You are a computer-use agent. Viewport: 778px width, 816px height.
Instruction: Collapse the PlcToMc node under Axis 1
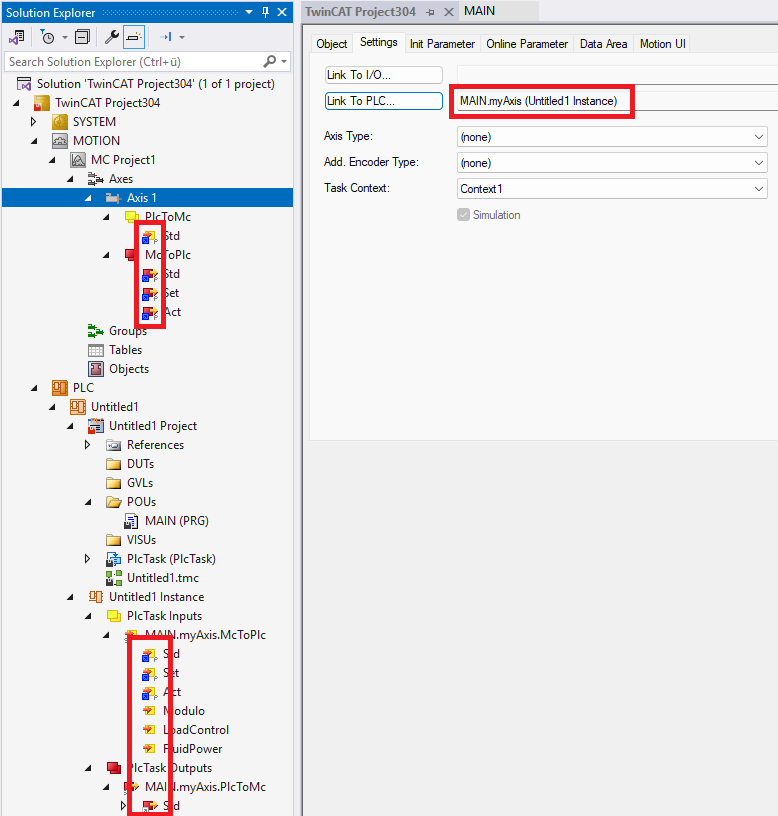pos(106,217)
